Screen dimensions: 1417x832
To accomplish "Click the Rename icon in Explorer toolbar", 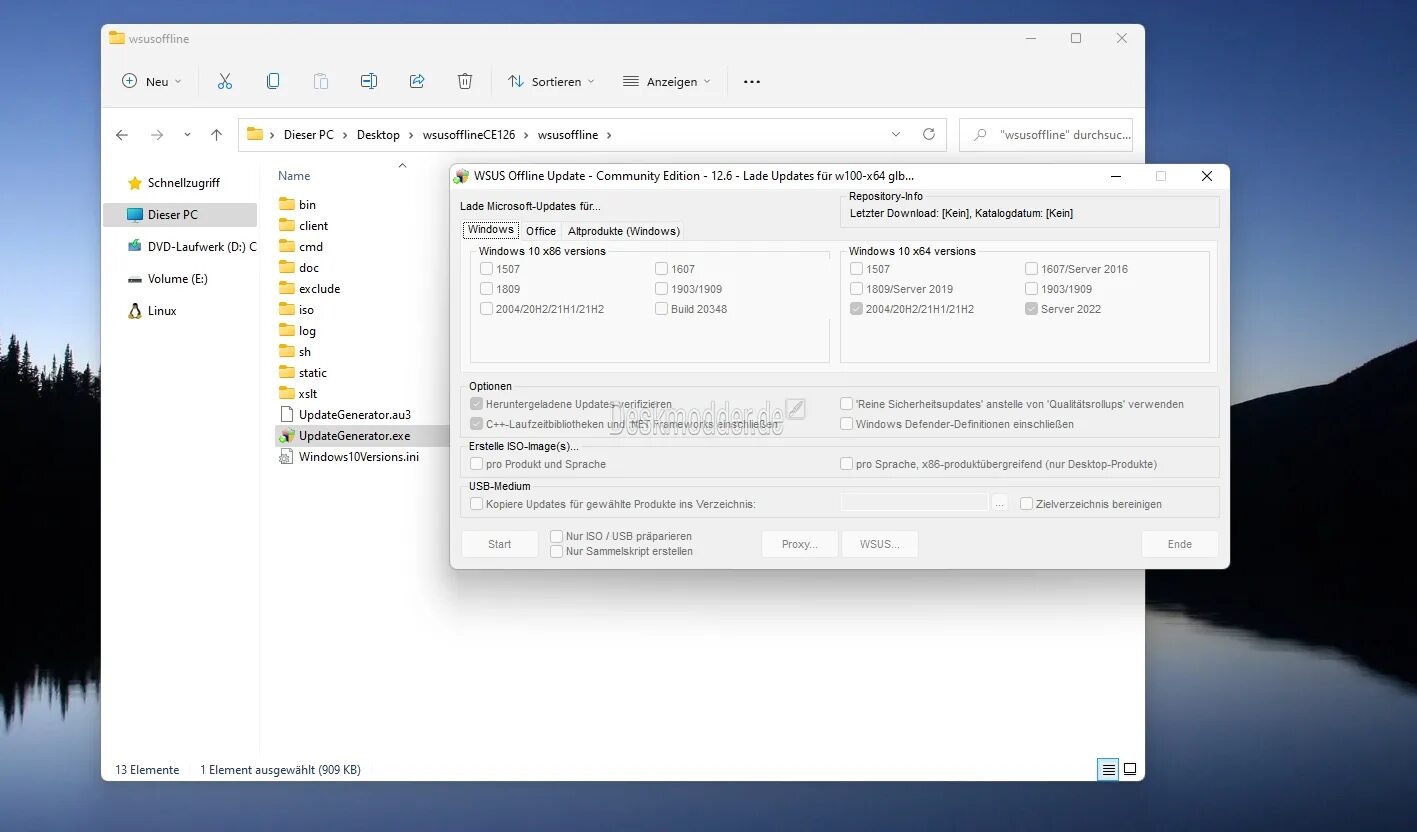I will pos(369,81).
